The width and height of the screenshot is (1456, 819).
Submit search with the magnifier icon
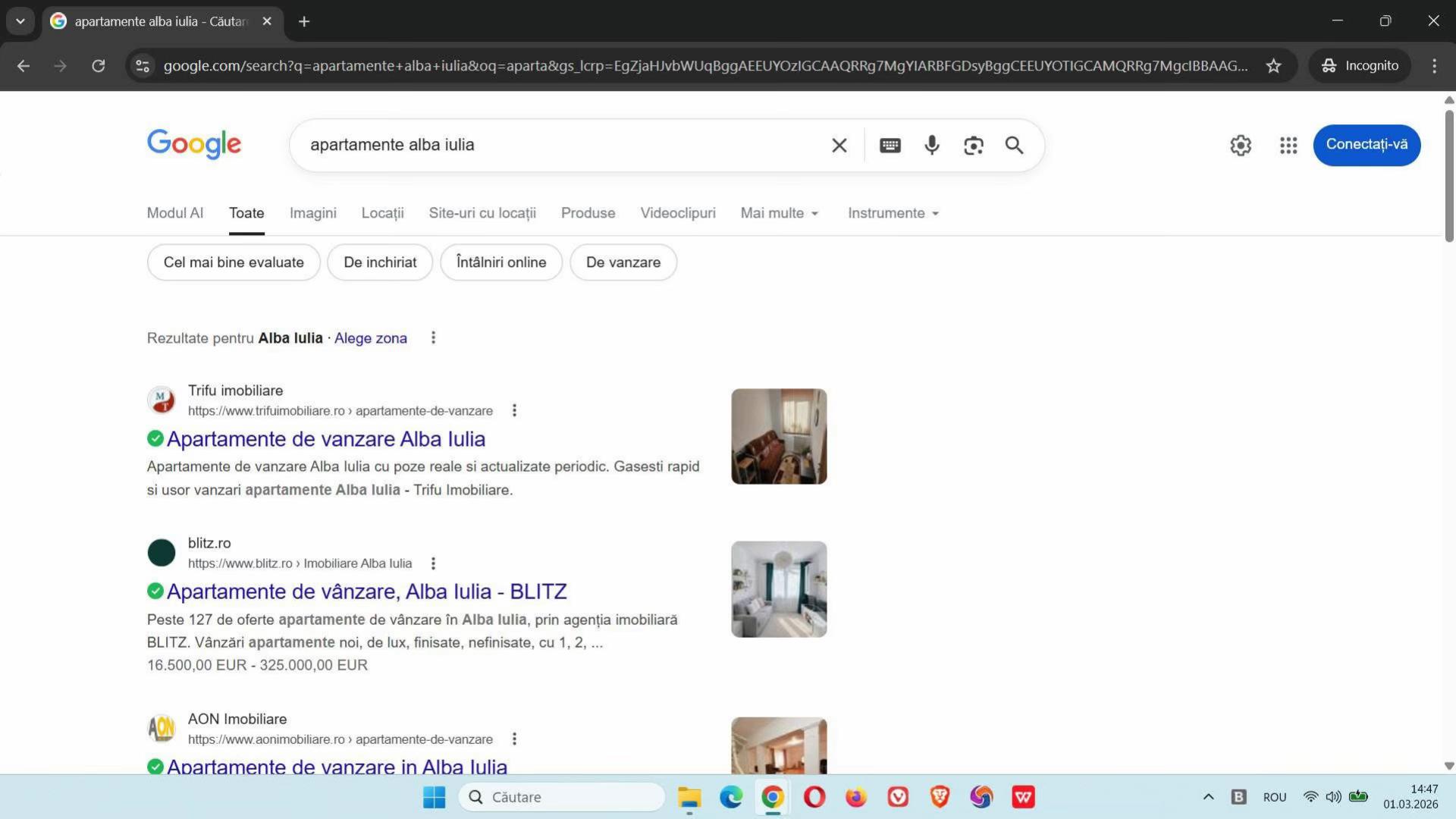point(1015,145)
